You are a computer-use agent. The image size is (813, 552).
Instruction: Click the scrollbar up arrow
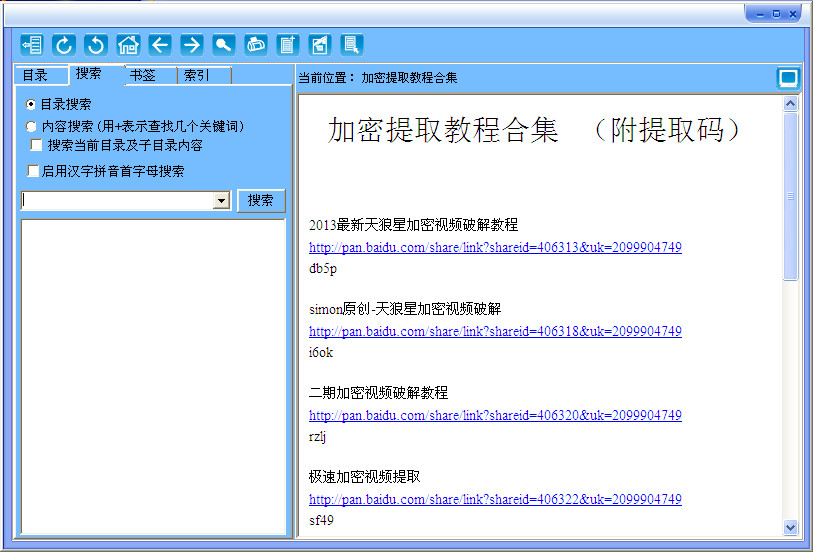[790, 104]
